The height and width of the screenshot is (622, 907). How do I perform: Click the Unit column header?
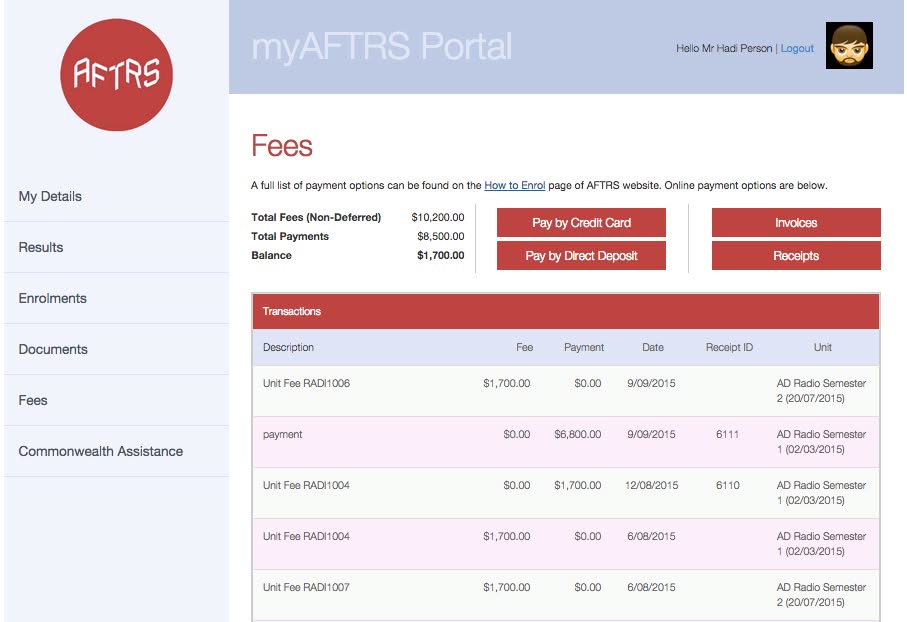[823, 347]
